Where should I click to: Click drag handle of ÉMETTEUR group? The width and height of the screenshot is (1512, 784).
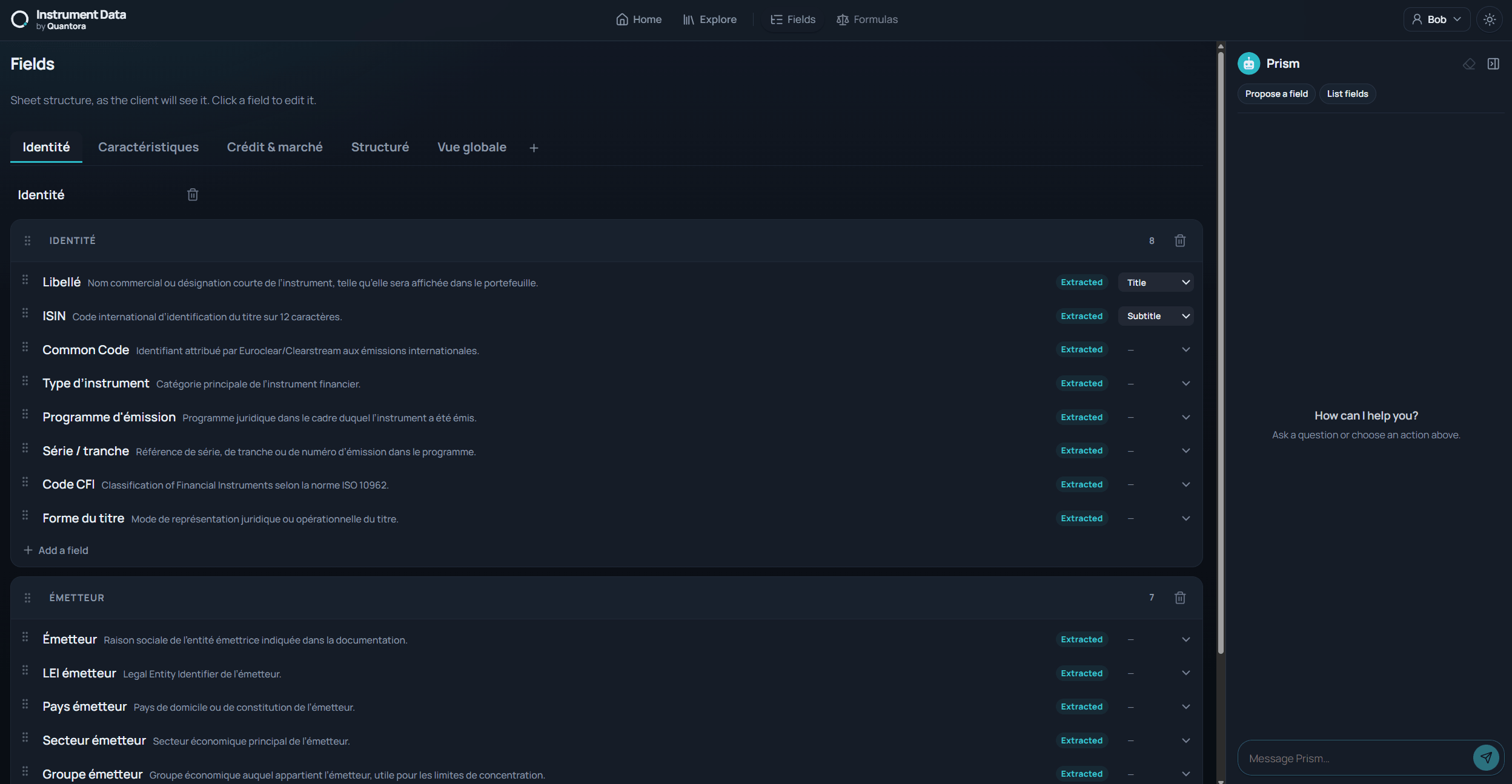(27, 598)
